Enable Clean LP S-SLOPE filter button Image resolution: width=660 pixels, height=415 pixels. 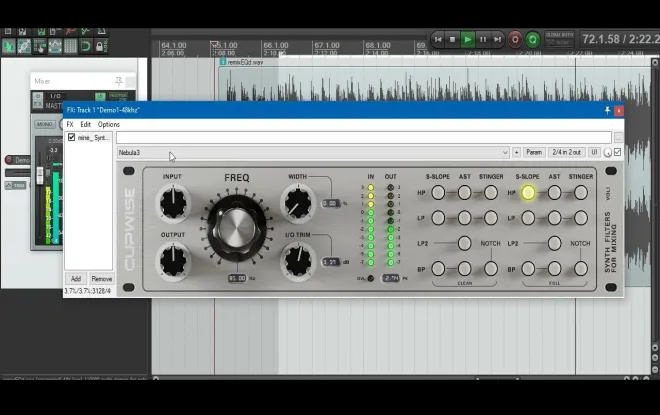[438, 218]
